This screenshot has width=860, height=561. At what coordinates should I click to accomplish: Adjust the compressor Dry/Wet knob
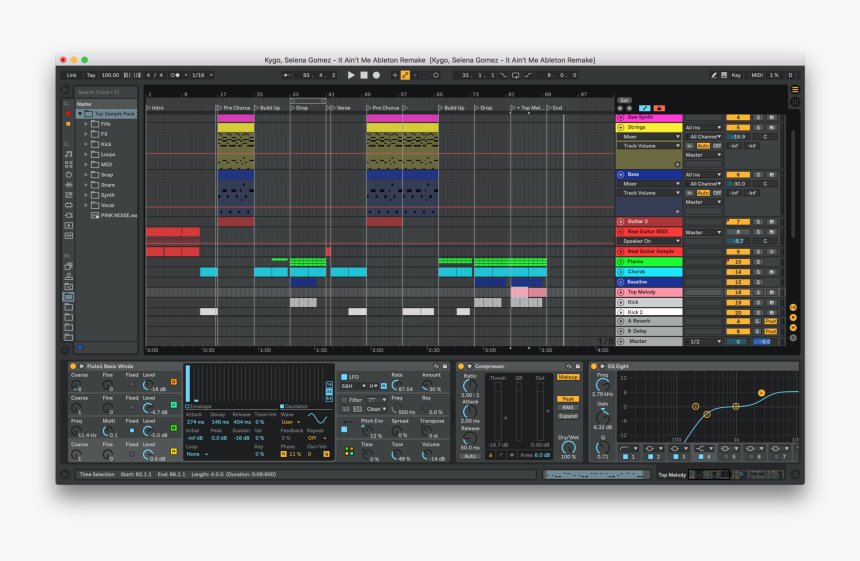[568, 445]
